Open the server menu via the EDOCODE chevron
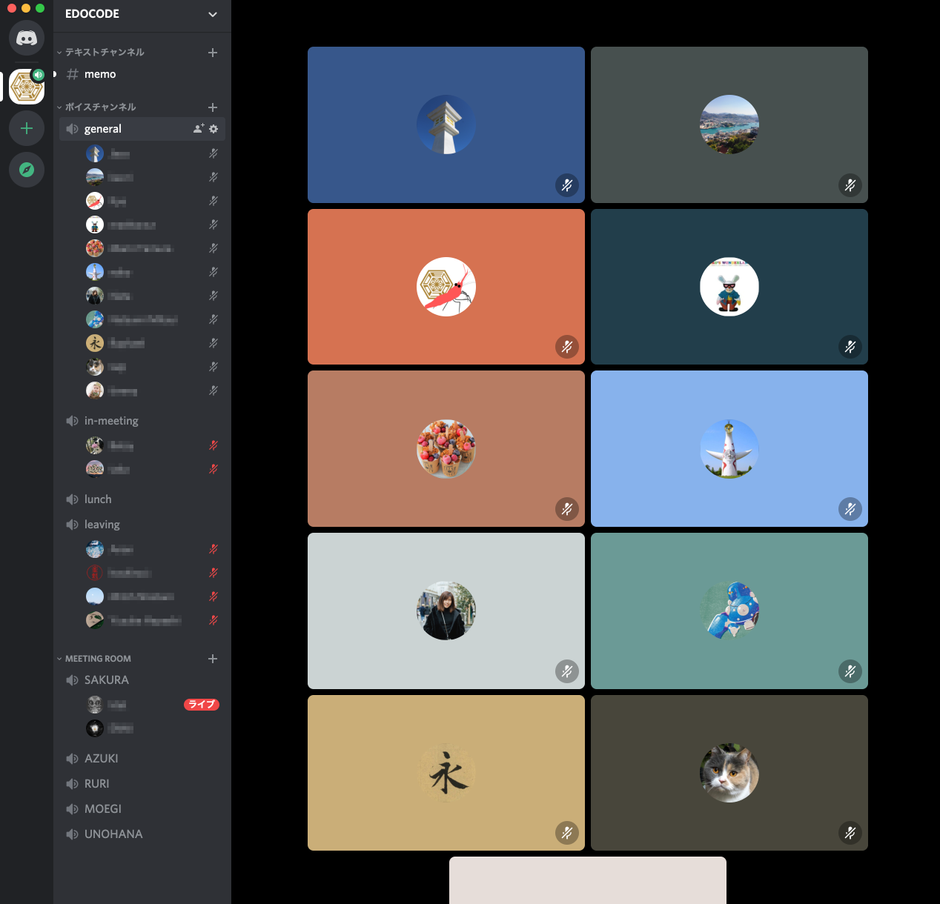This screenshot has height=904, width=940. (x=214, y=15)
